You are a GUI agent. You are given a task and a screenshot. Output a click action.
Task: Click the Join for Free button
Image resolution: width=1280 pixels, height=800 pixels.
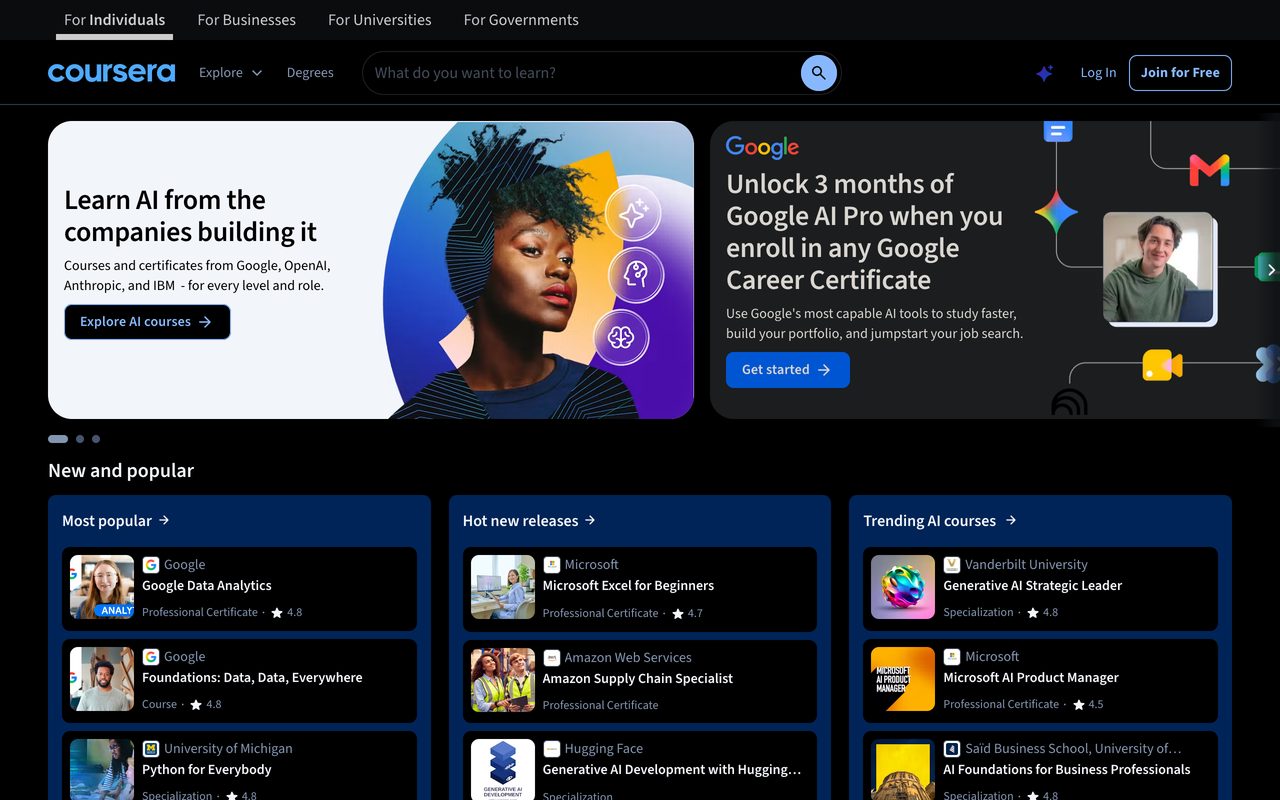[x=1180, y=73]
